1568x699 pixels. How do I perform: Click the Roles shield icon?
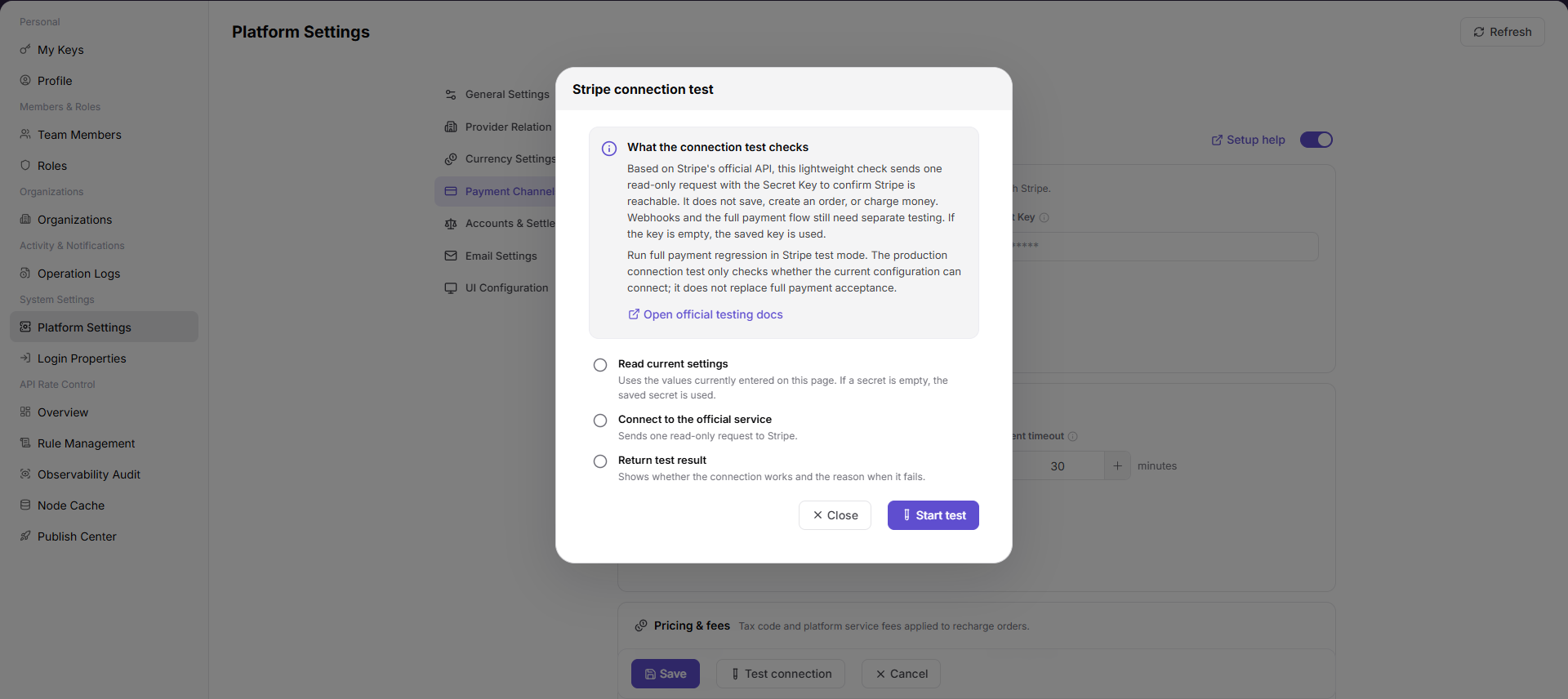click(25, 166)
